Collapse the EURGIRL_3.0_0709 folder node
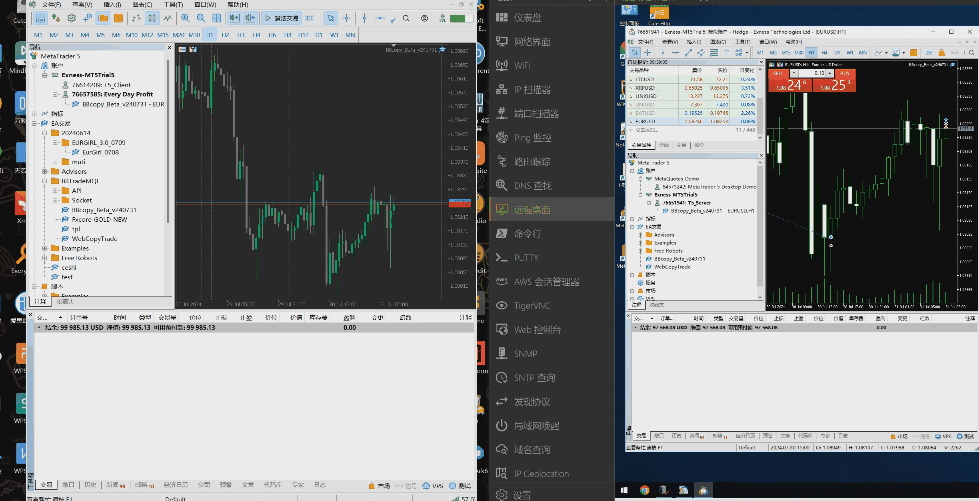979x501 pixels. click(x=53, y=142)
